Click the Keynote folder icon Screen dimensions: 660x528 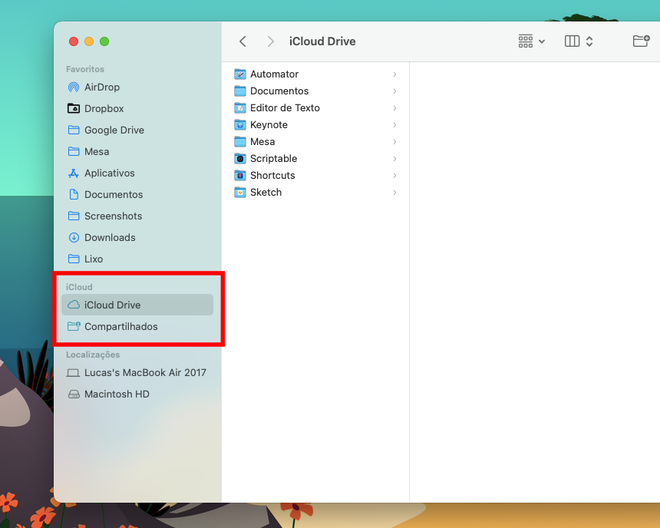[x=240, y=125]
